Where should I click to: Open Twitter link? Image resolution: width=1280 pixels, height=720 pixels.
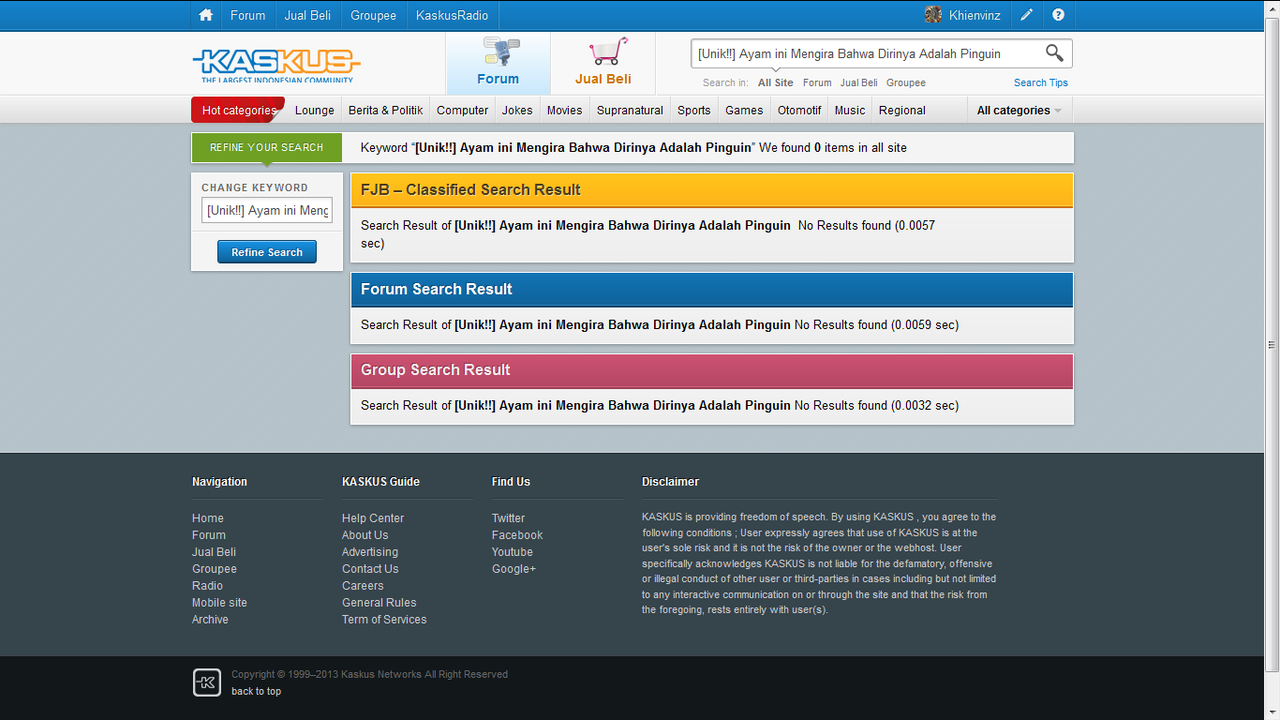click(x=508, y=518)
